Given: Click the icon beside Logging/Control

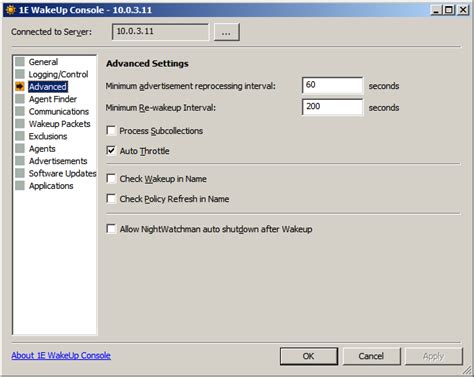Looking at the screenshot, I should tap(20, 74).
